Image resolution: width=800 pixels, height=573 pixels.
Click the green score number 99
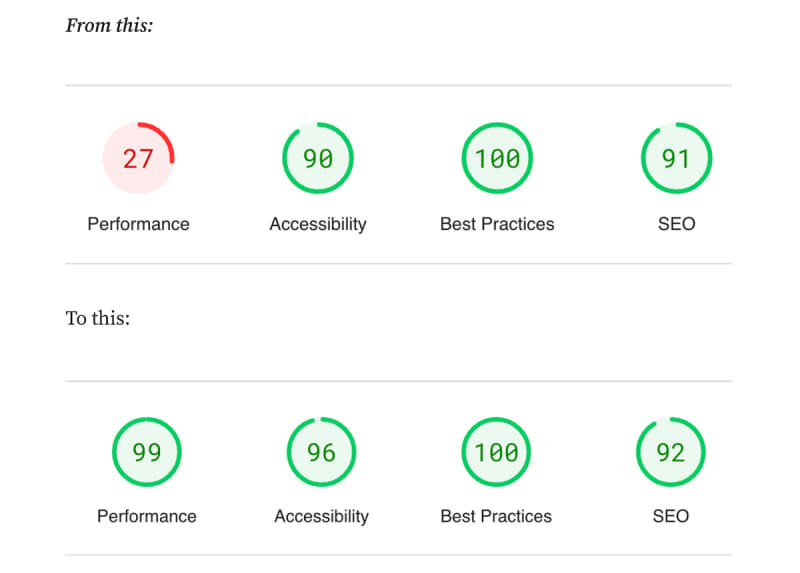(147, 452)
